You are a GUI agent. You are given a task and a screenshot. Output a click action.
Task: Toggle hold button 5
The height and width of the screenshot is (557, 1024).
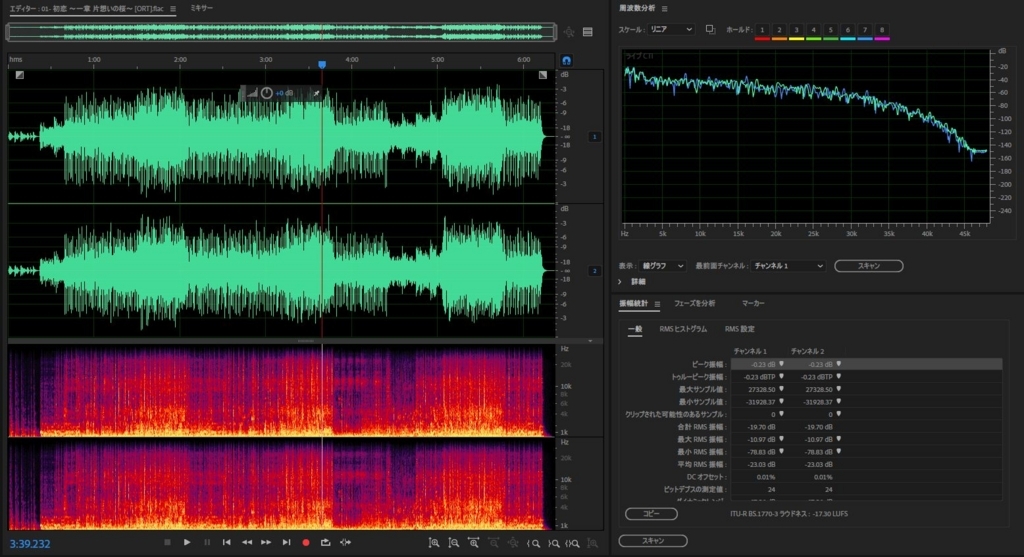831,30
